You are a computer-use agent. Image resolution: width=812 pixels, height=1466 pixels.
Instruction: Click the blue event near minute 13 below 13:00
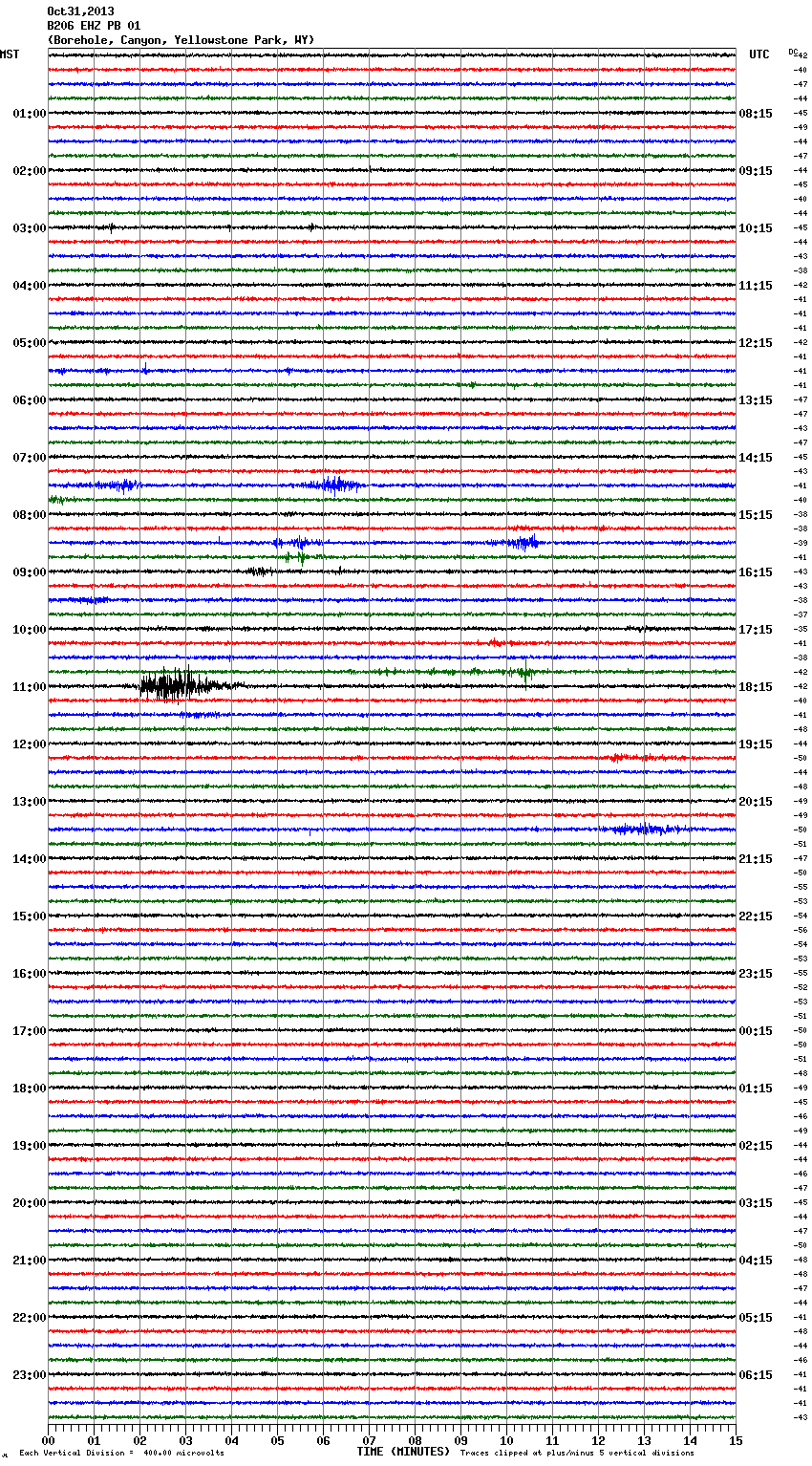pos(645,829)
